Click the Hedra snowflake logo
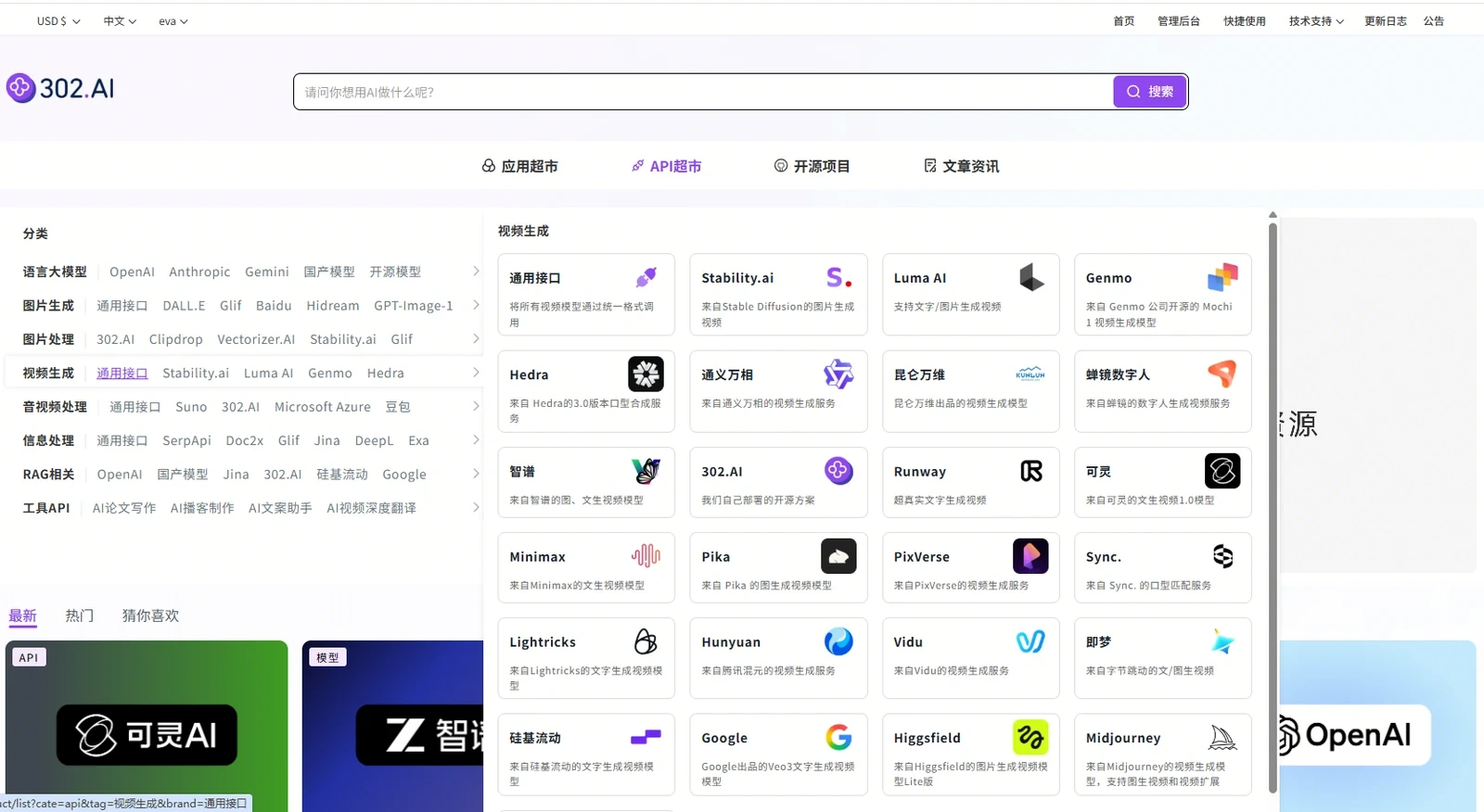The height and width of the screenshot is (812, 1484). [646, 374]
